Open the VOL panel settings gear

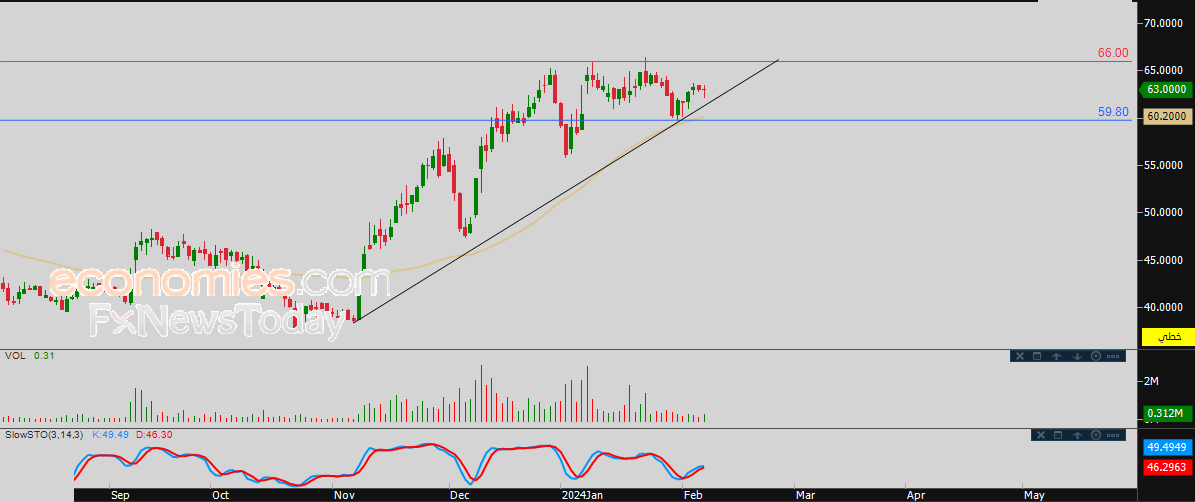click(1096, 356)
